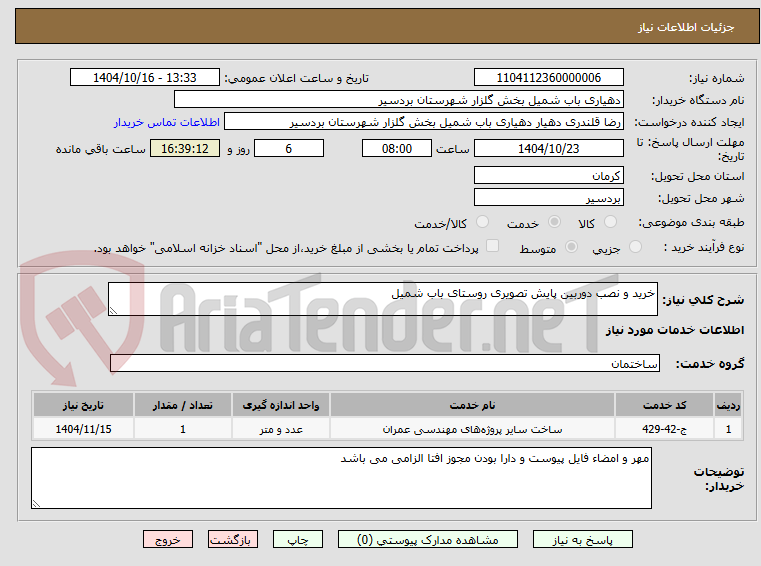The width and height of the screenshot is (761, 566).
Task: Click the نام خدمت column header
Action: pos(472,405)
